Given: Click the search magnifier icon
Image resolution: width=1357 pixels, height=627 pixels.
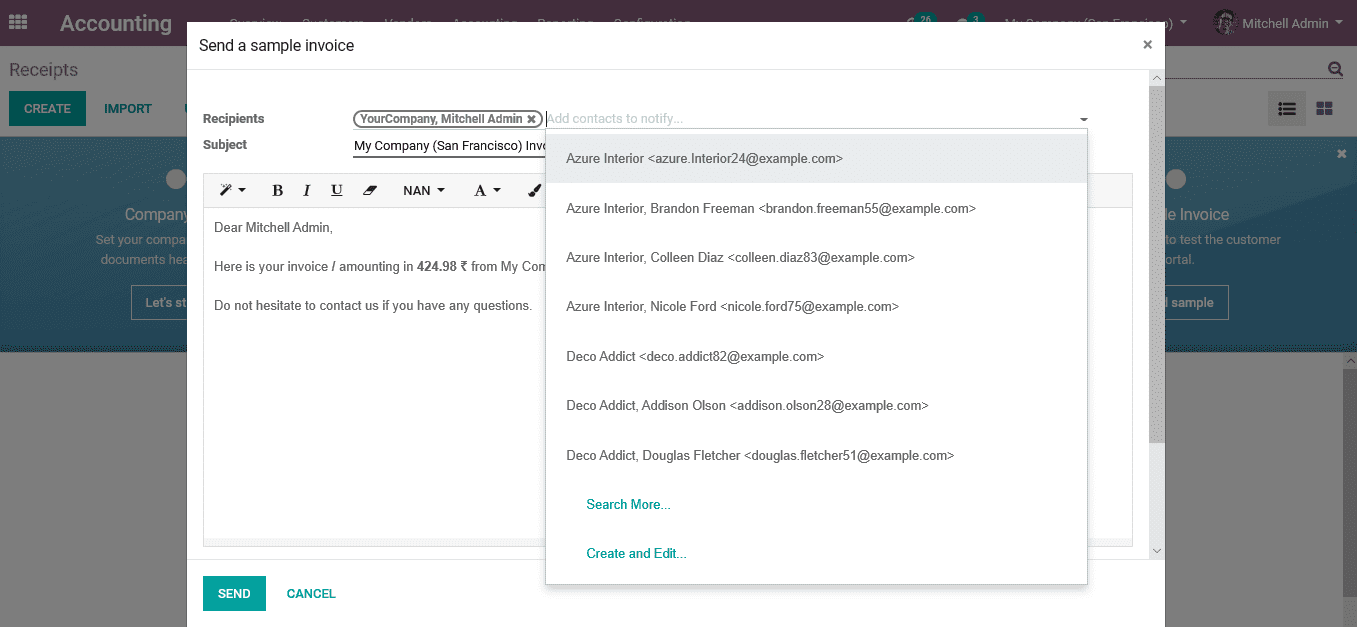Looking at the screenshot, I should [1335, 69].
